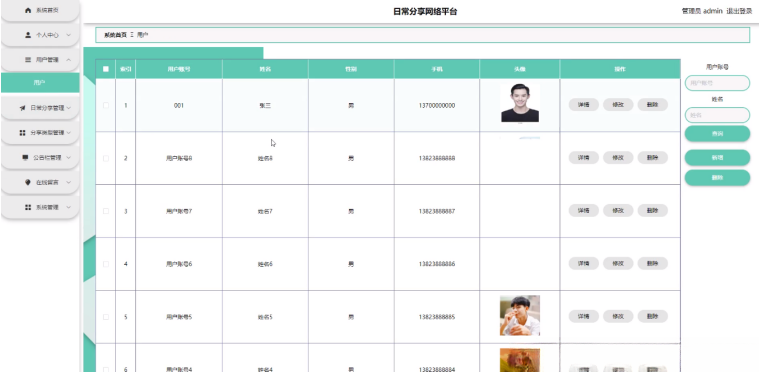This screenshot has height=372, width=759.
Task: Open the 日常分享管理 sidebar menu
Action: (40, 108)
